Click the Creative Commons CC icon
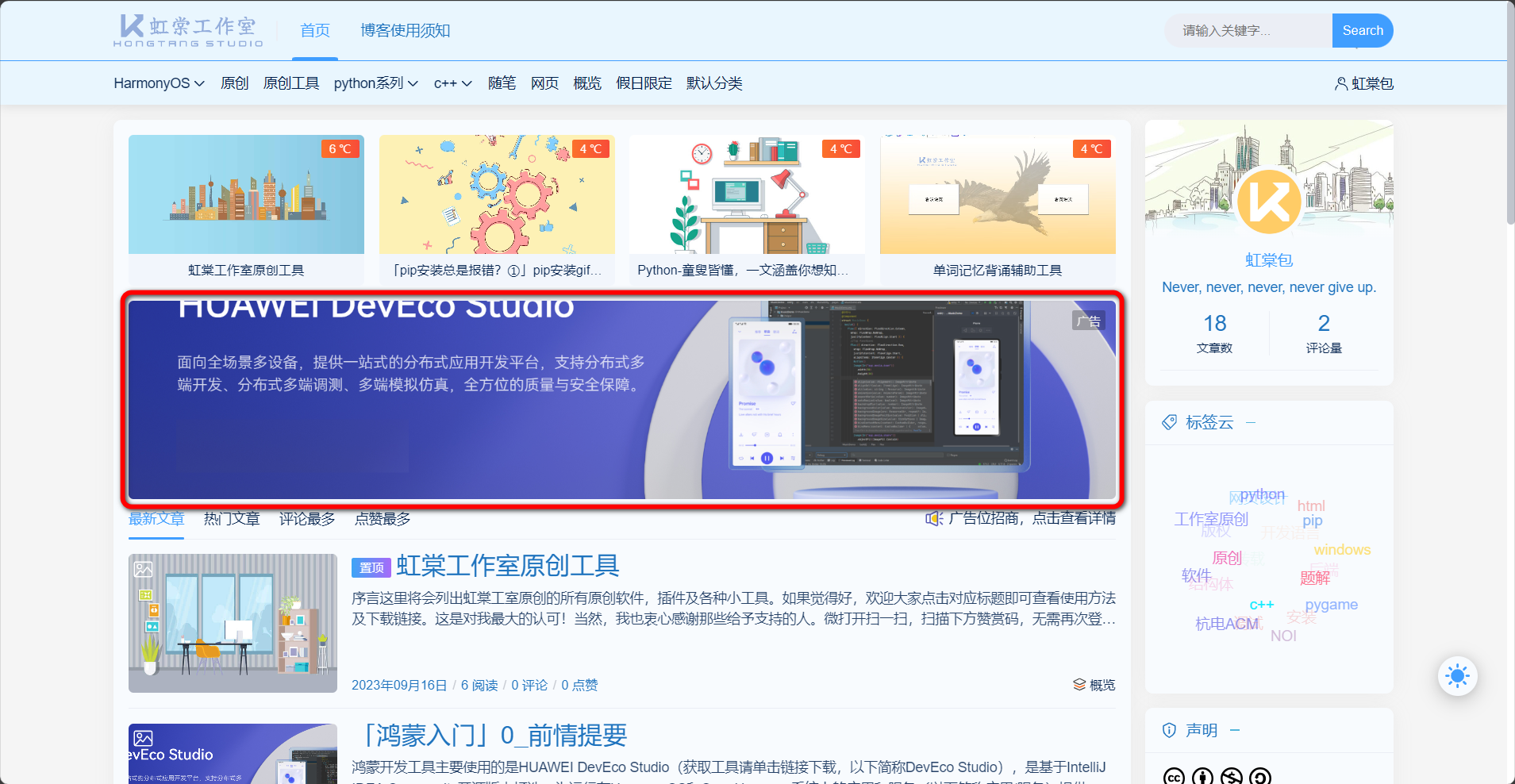 [1174, 776]
